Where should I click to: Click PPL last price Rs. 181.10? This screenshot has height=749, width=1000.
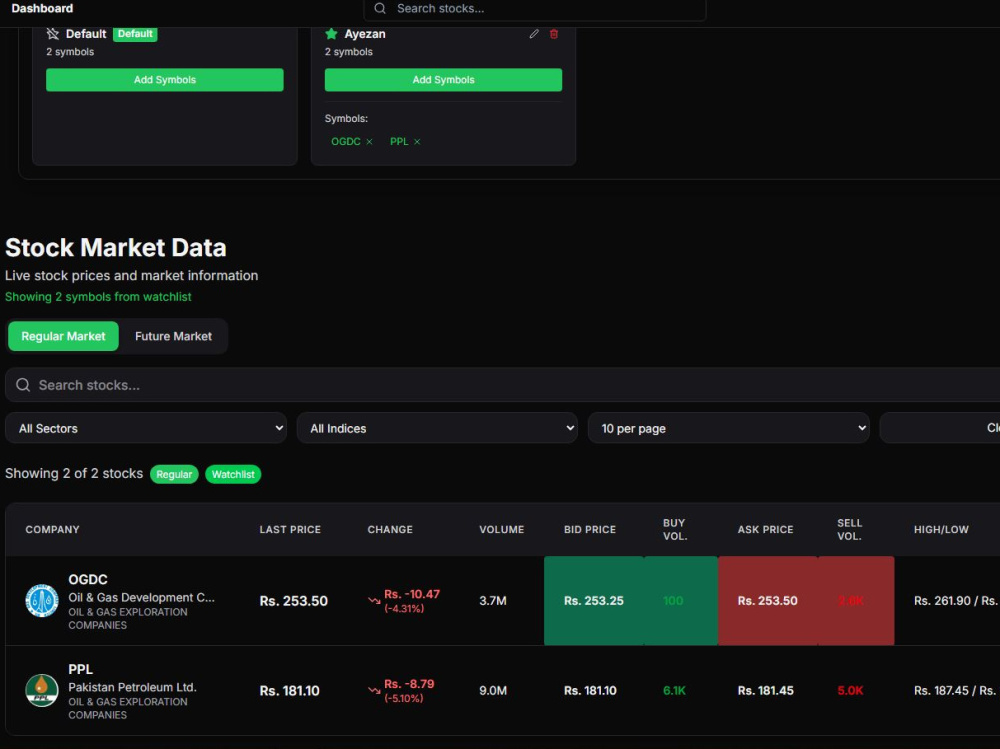290,690
